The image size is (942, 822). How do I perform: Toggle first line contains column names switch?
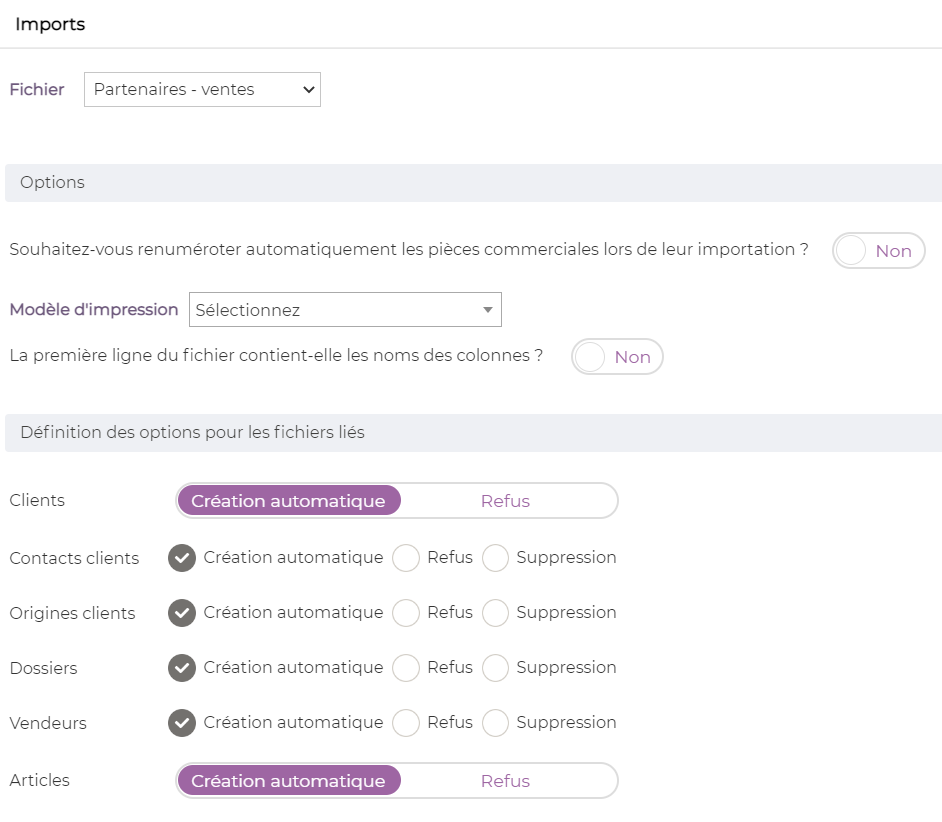coord(617,357)
